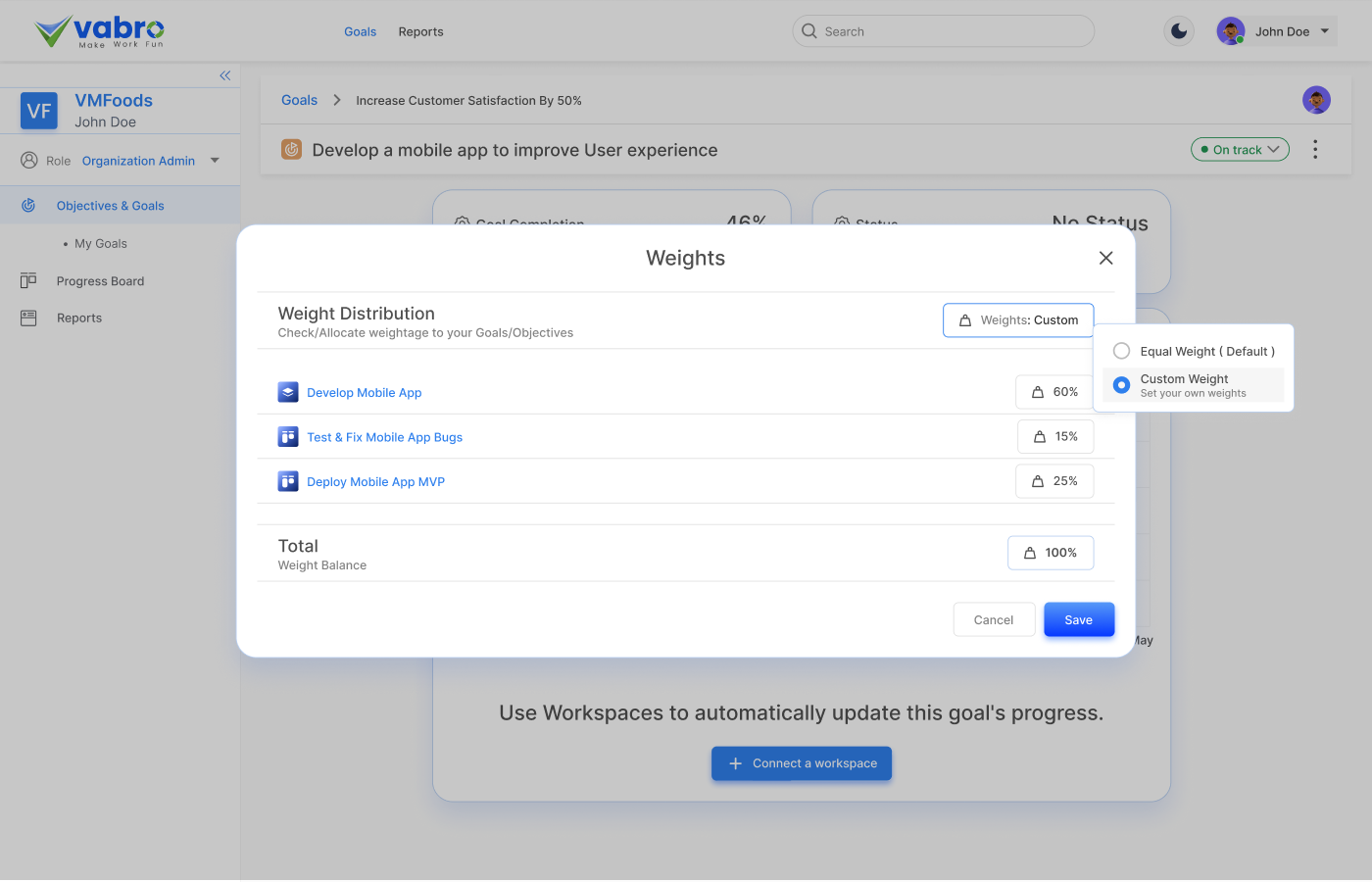Open John Doe account menu
The image size is (1372, 882).
tap(1277, 31)
